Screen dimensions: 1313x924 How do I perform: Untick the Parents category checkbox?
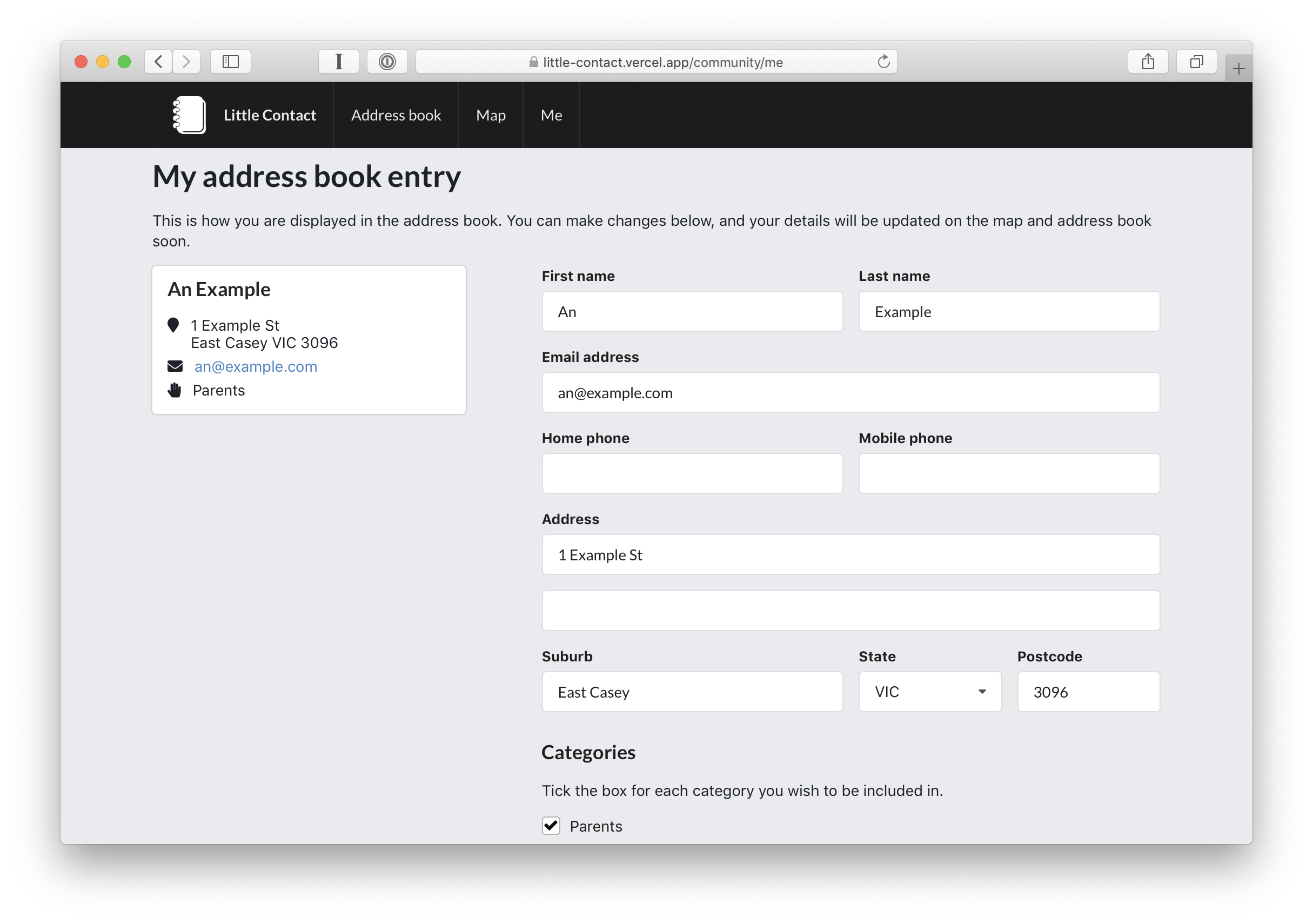pyautogui.click(x=551, y=826)
